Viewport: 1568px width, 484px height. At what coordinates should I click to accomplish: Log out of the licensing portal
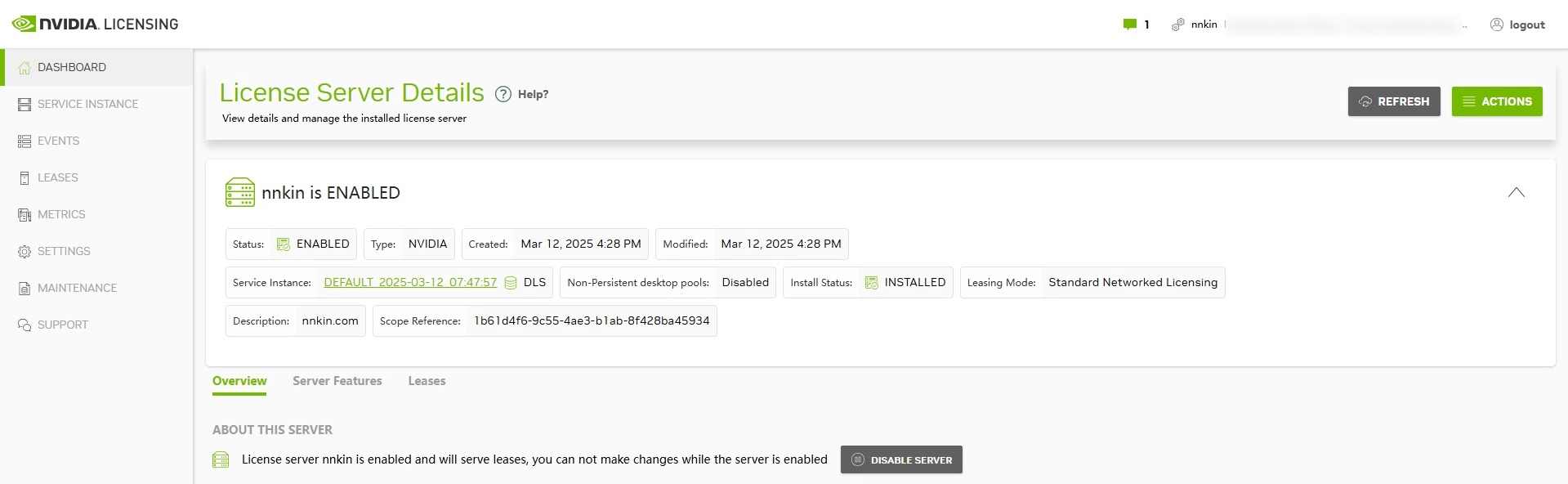1517,25
